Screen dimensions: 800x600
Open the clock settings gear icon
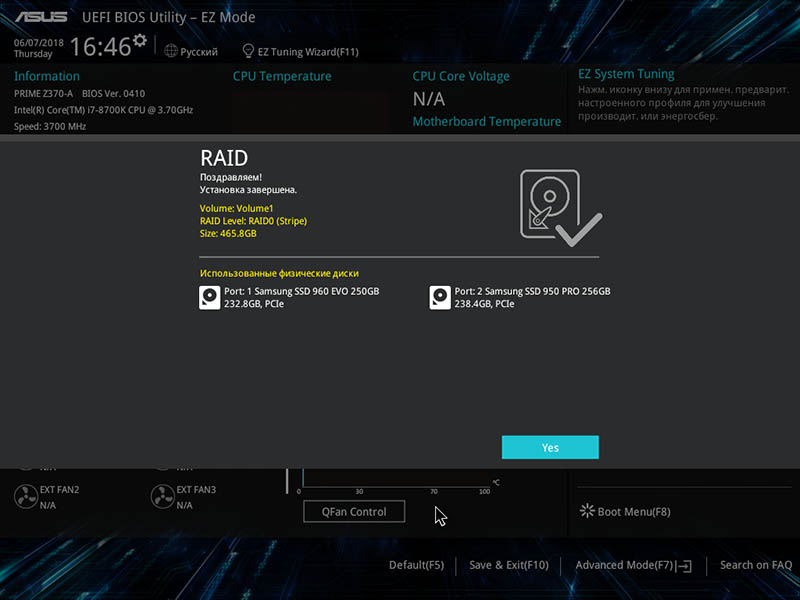click(x=140, y=40)
